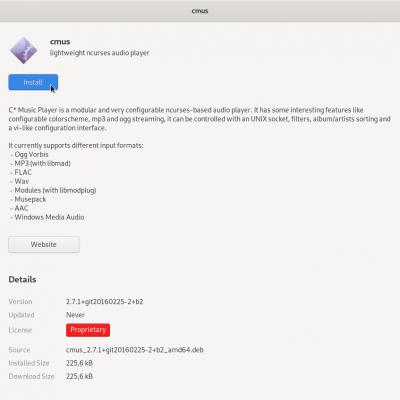The height and width of the screenshot is (400, 400).
Task: Click the C* Music Player description paragraph
Action: [x=199, y=119]
